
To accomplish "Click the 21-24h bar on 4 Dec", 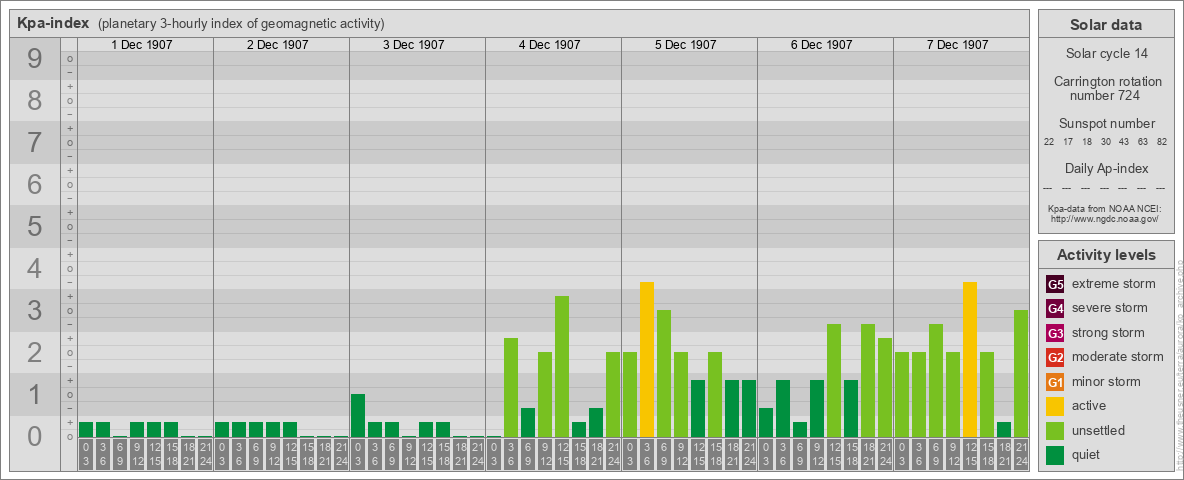I will [x=612, y=394].
